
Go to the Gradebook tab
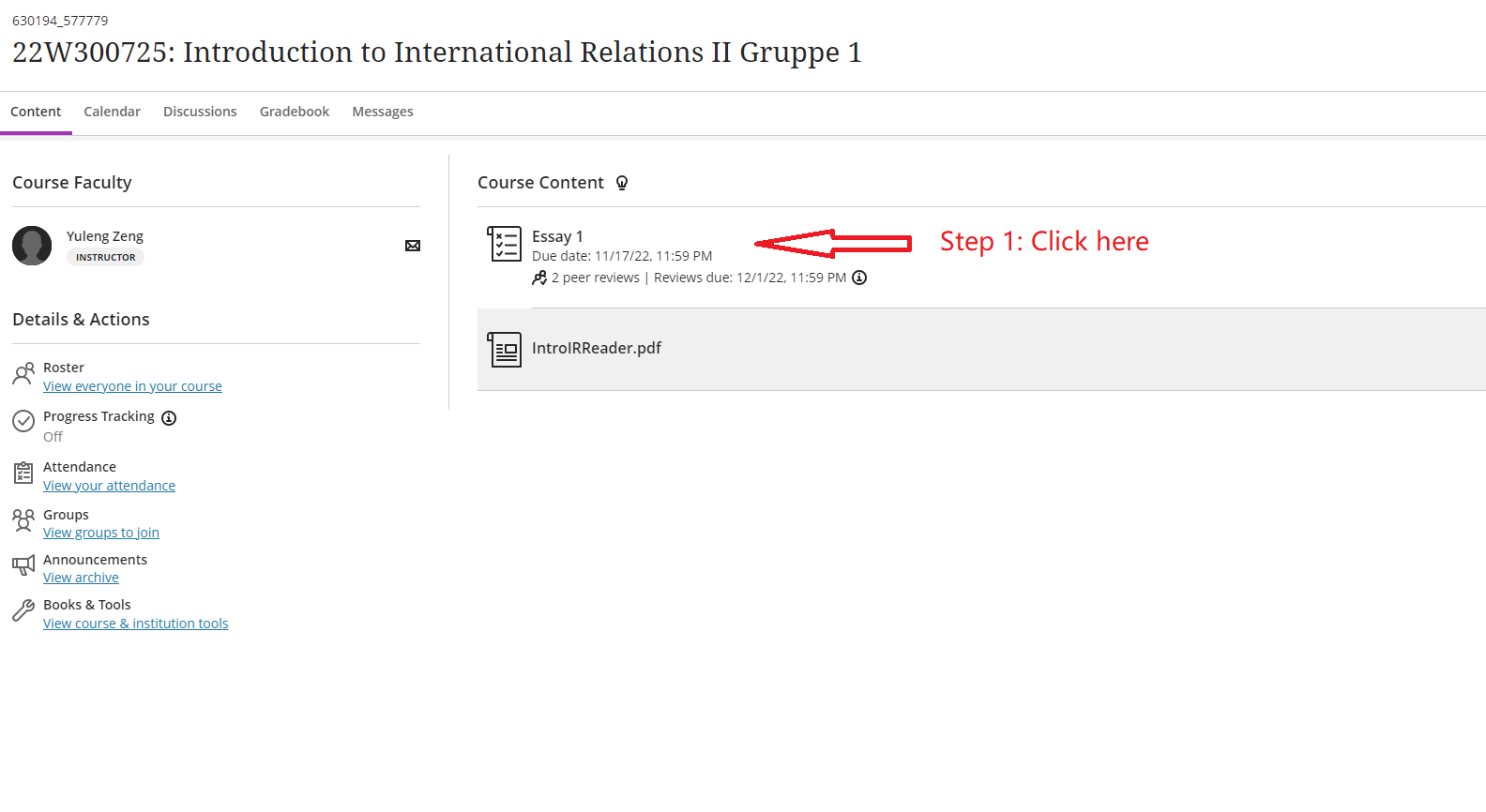(x=295, y=112)
